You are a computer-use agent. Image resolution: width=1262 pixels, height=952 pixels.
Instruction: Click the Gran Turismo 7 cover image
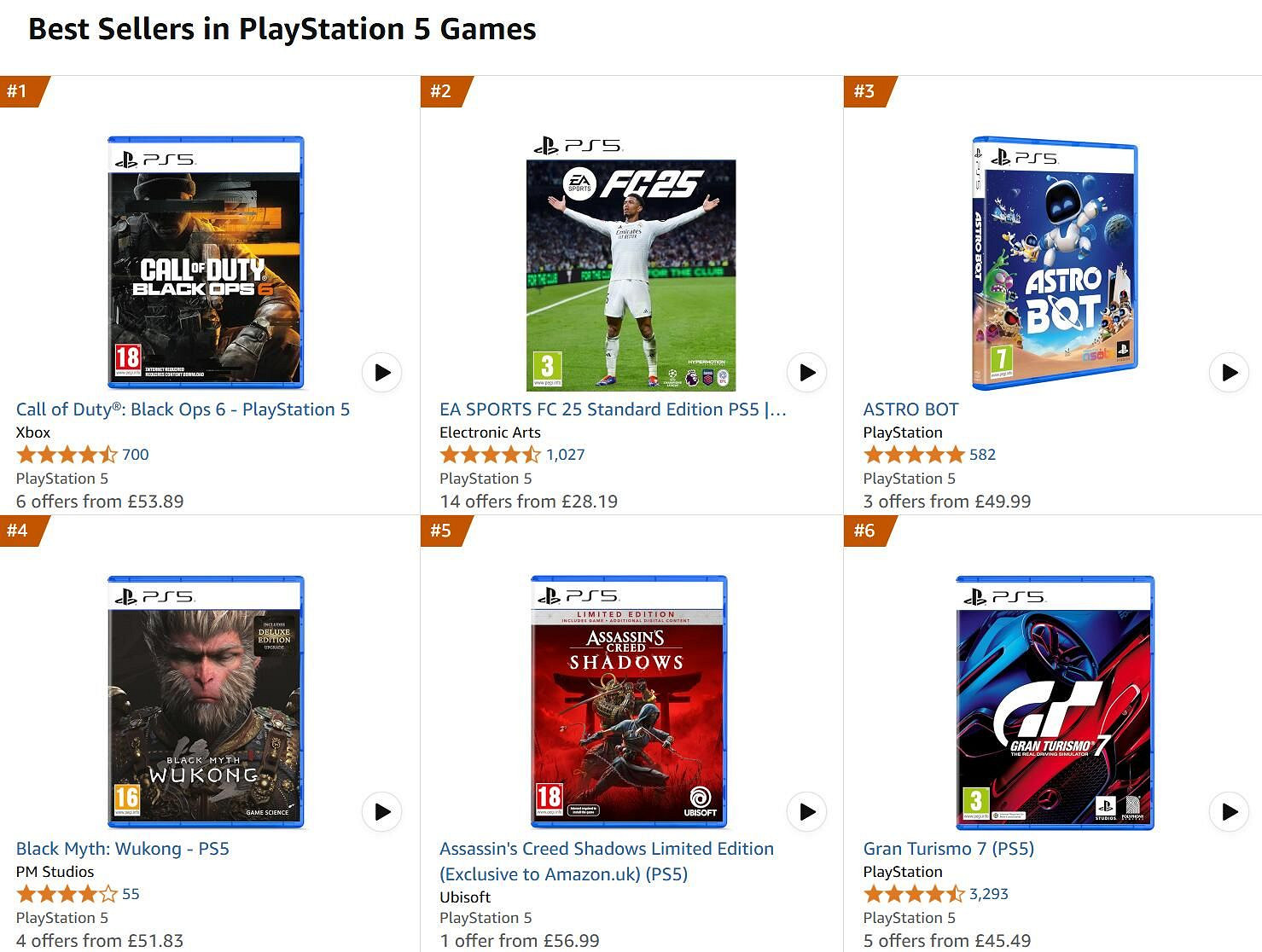1055,702
